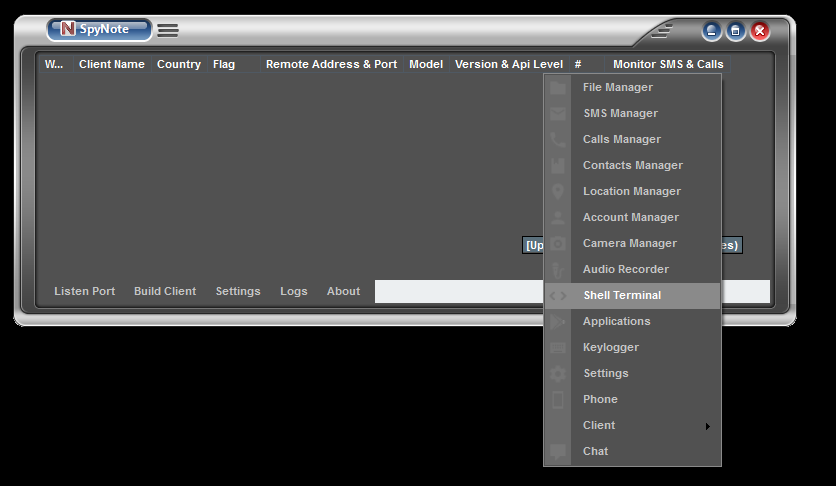Click the Audio Recorder microphone icon
Screen dimensions: 836x486
point(558,270)
